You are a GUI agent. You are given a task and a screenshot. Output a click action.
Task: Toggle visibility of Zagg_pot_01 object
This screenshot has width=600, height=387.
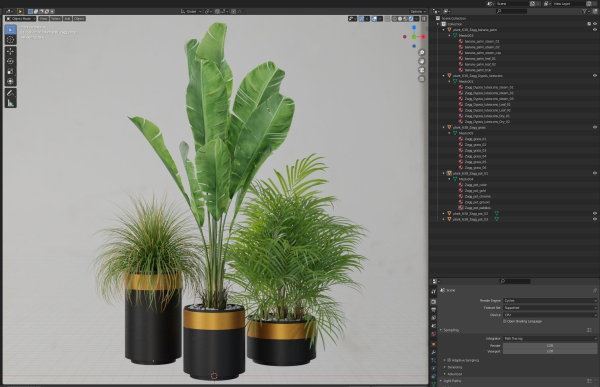pos(595,173)
